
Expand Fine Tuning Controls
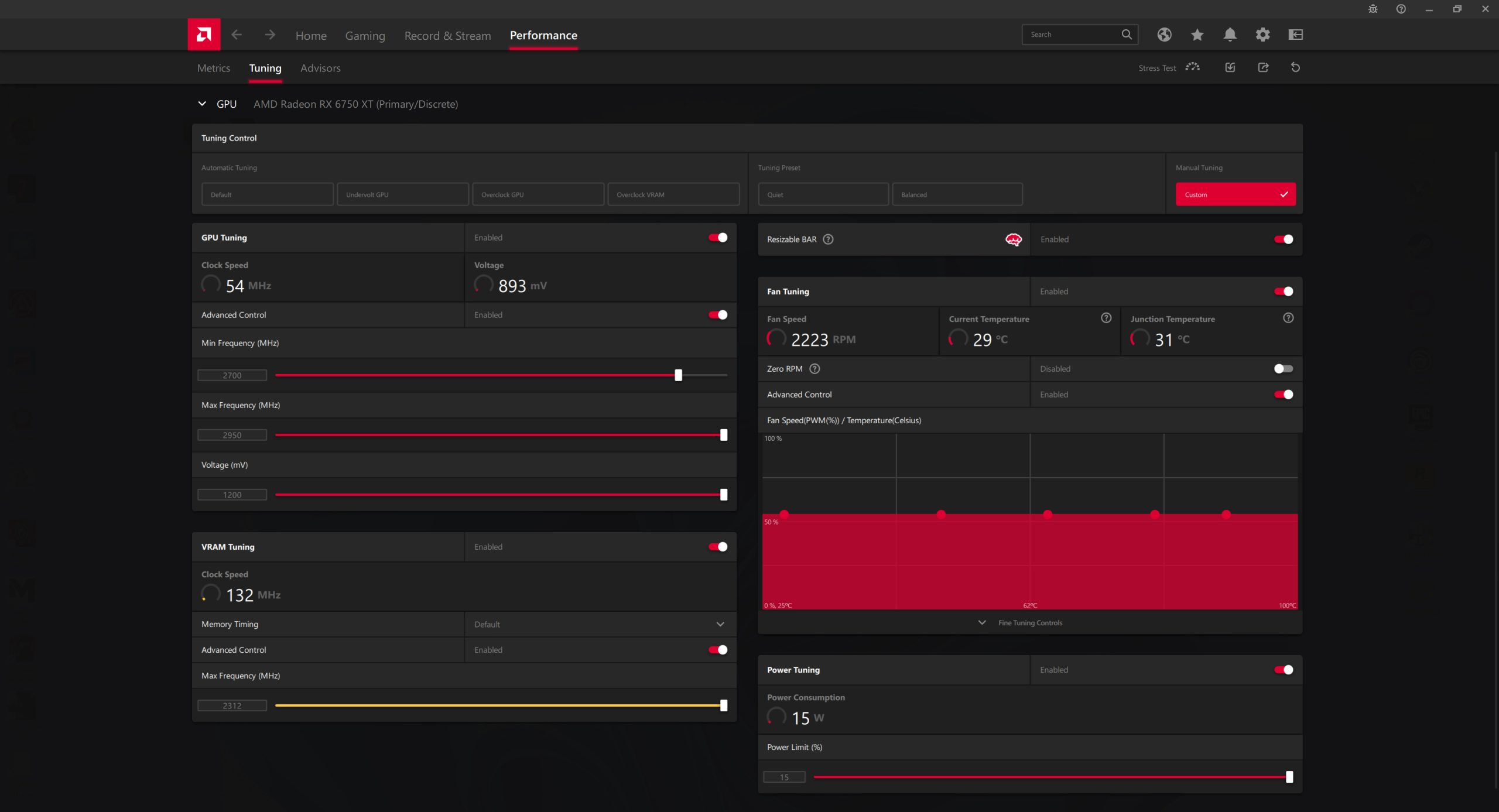1029,622
